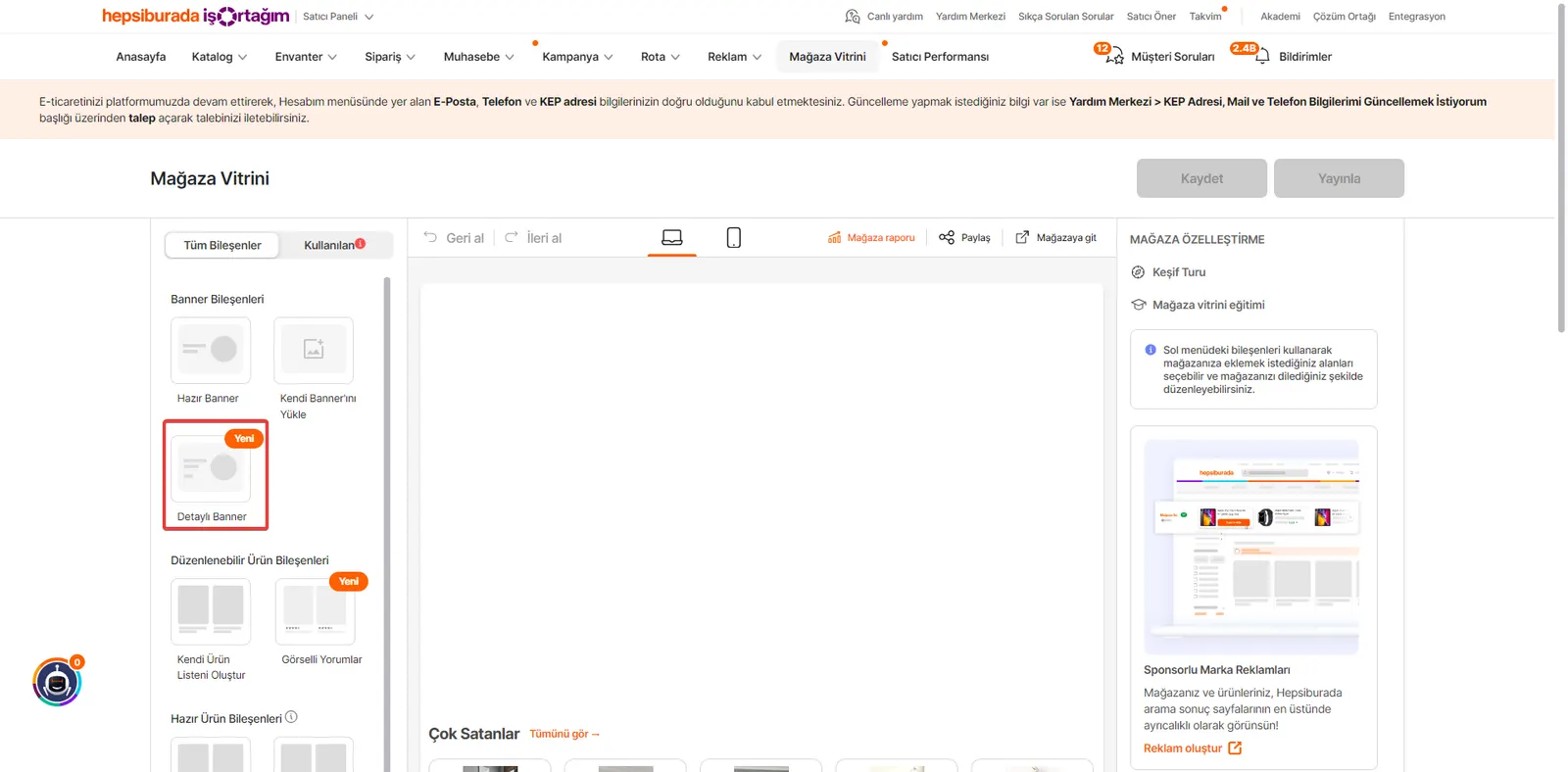Click Canlı yardım support icon
Image resolution: width=1568 pixels, height=772 pixels.
[853, 17]
